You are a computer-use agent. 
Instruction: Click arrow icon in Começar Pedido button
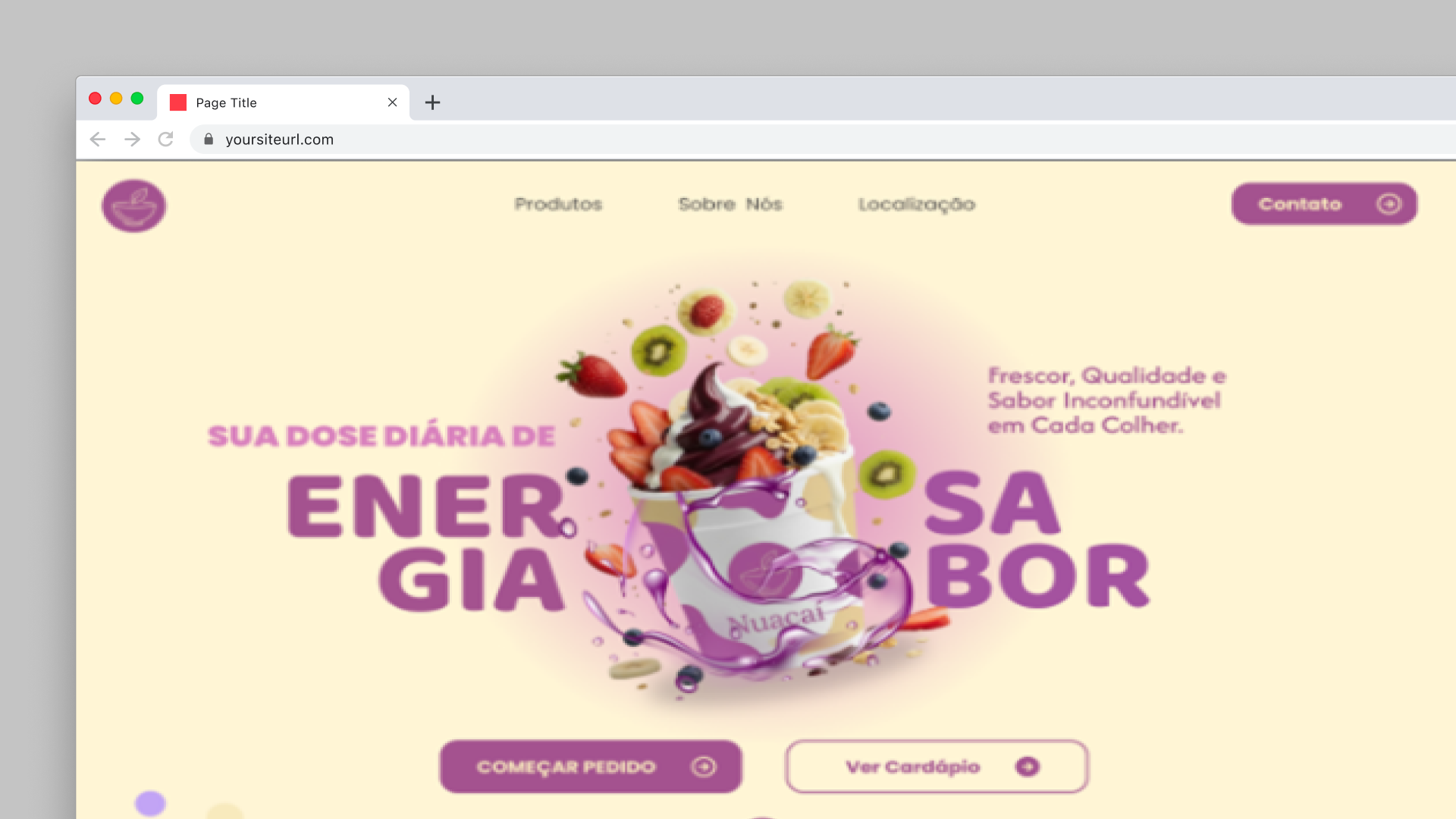(704, 767)
